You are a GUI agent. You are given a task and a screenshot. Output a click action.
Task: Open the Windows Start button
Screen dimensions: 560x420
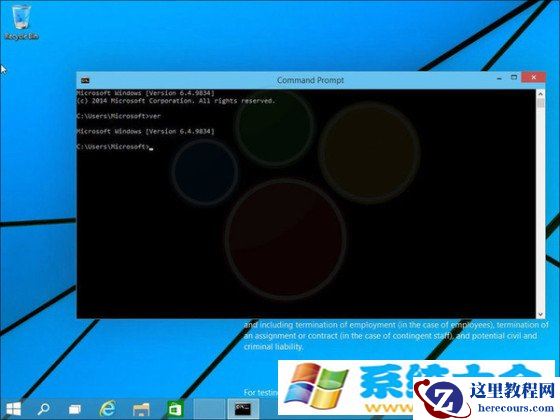click(x=14, y=409)
